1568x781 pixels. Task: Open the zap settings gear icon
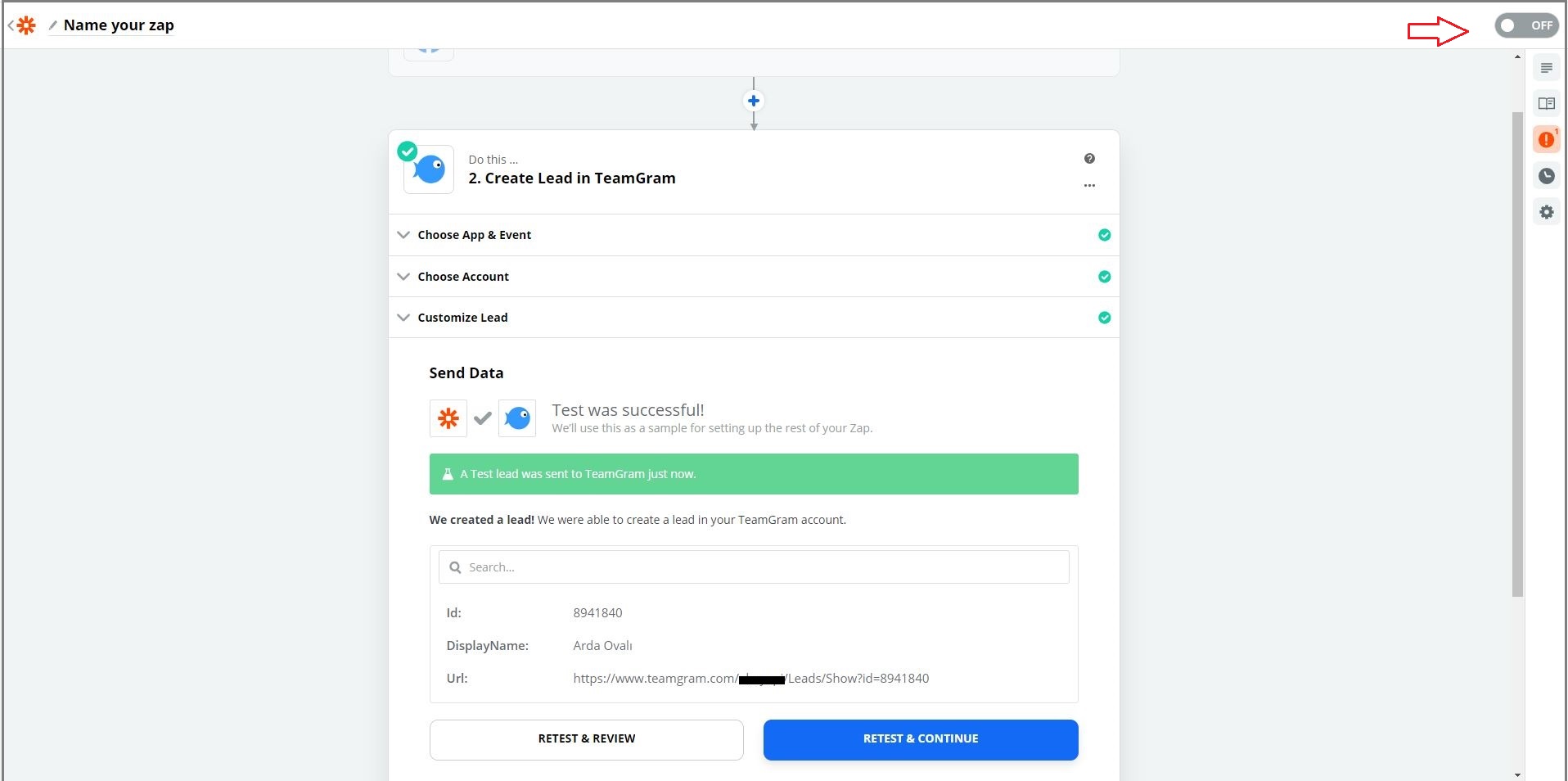[x=1546, y=212]
